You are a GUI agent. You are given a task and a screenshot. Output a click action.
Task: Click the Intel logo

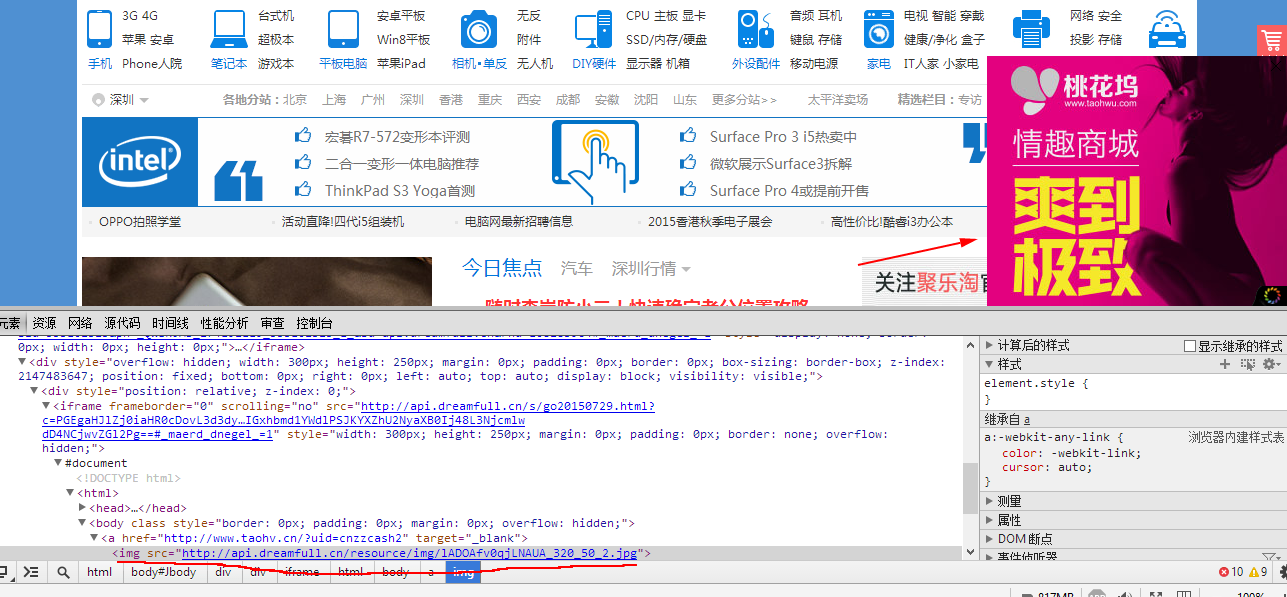(x=140, y=160)
